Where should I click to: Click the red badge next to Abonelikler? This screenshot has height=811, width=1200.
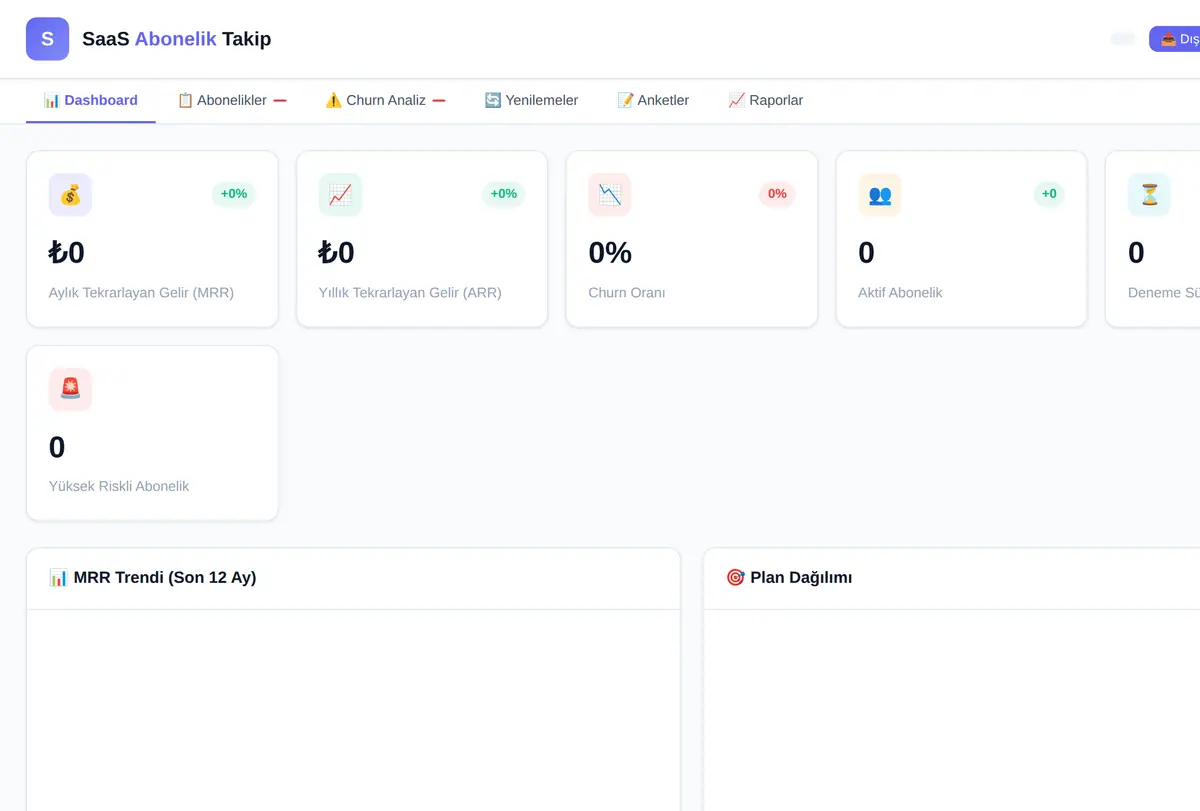pos(280,100)
